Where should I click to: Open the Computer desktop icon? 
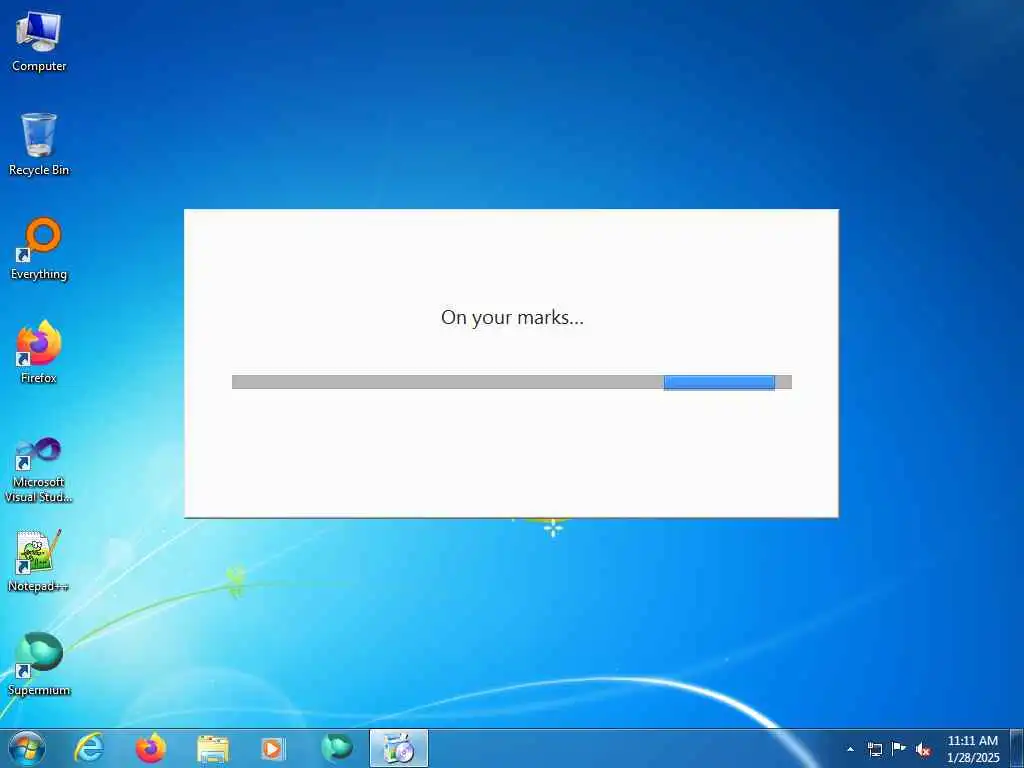(x=39, y=42)
